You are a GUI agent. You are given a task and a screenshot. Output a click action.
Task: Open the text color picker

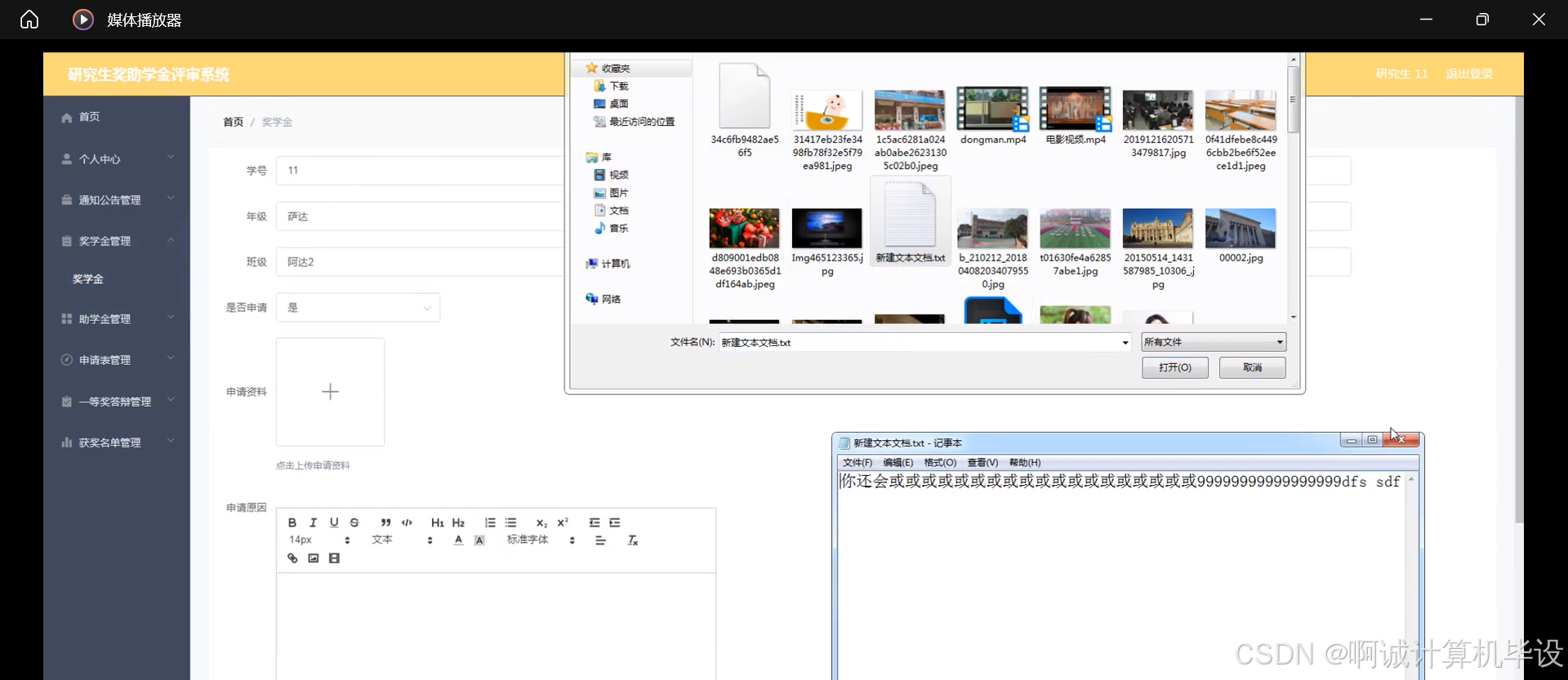(458, 540)
